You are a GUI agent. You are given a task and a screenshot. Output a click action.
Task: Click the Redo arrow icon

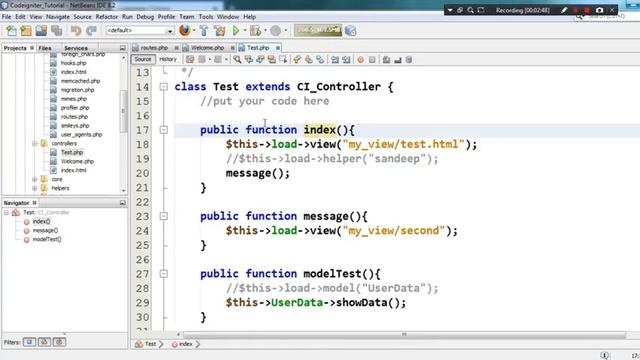(91, 31)
